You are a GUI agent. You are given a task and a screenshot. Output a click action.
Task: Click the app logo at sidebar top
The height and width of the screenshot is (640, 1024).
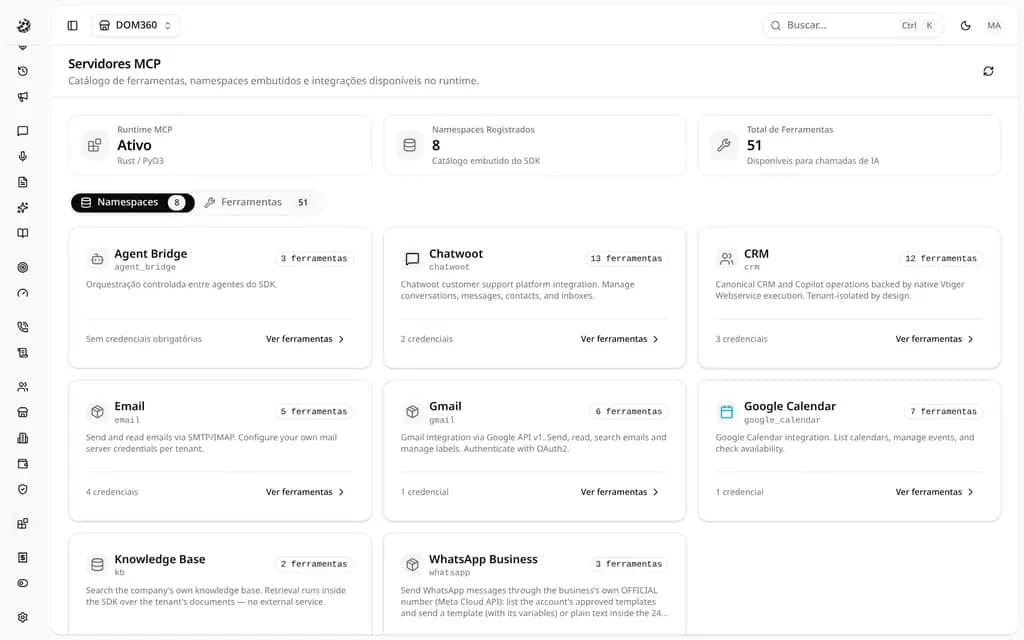pyautogui.click(x=24, y=25)
